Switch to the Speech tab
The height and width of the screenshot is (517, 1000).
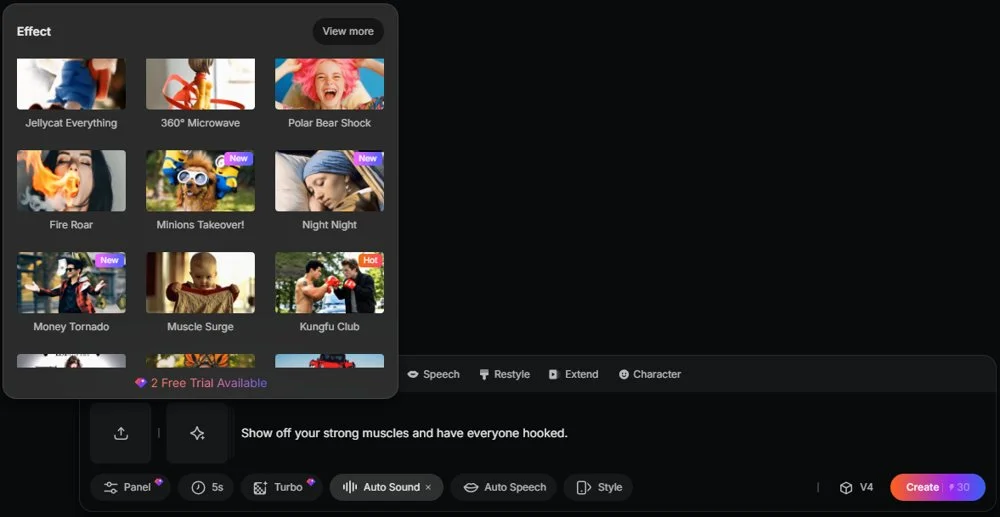(x=433, y=374)
